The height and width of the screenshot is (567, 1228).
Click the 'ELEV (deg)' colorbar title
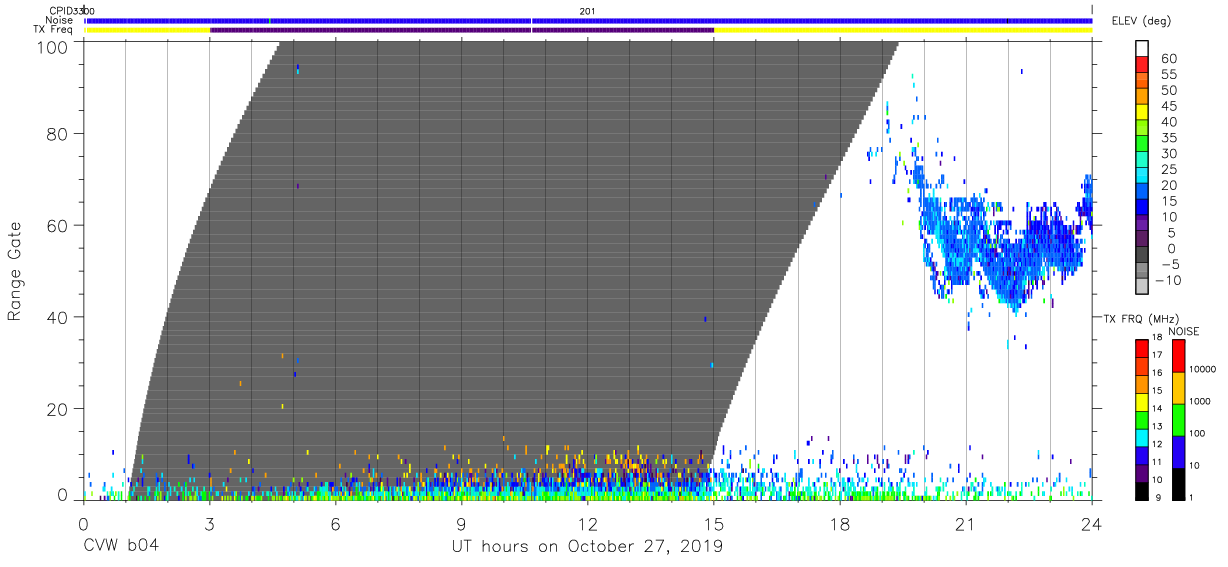coord(1141,21)
